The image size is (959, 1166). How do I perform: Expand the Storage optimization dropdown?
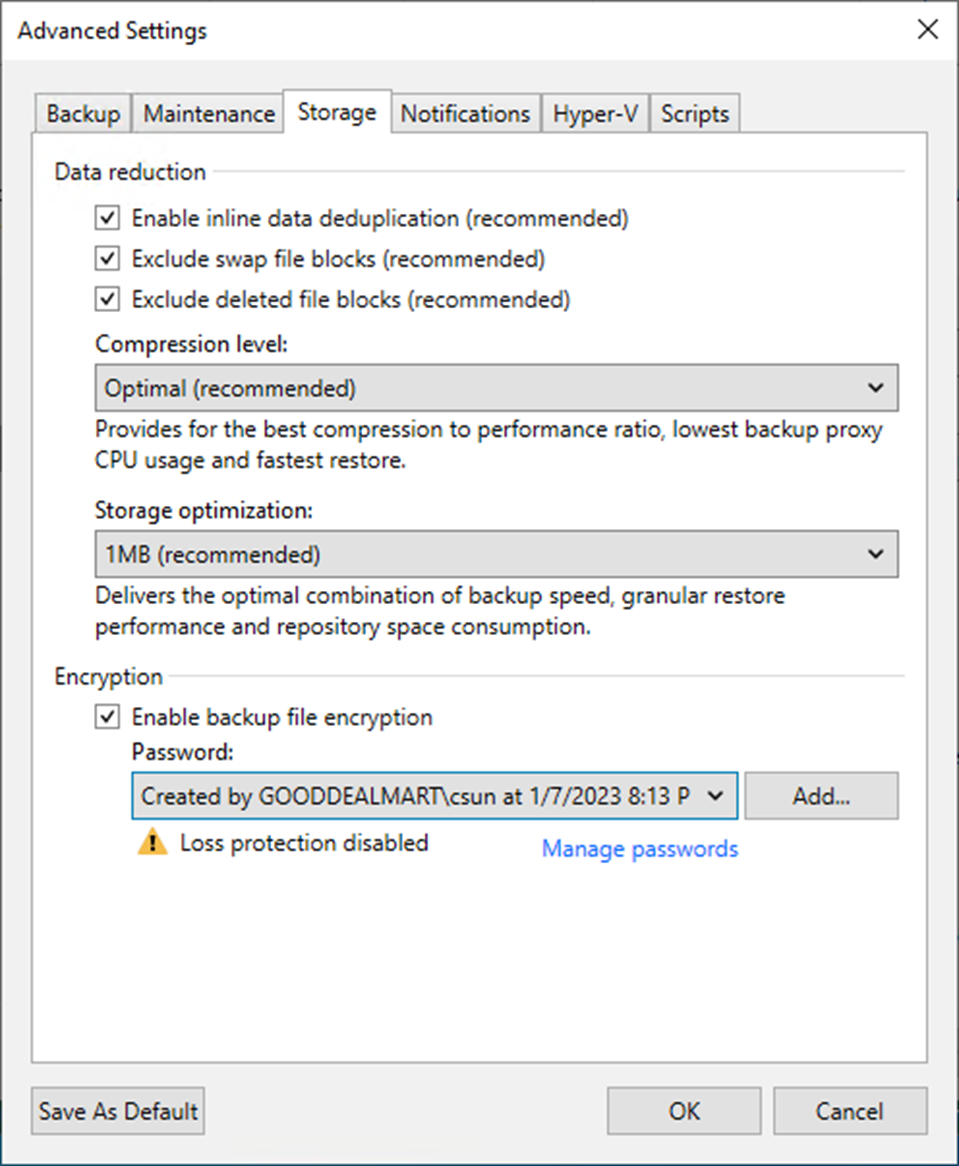coord(496,554)
